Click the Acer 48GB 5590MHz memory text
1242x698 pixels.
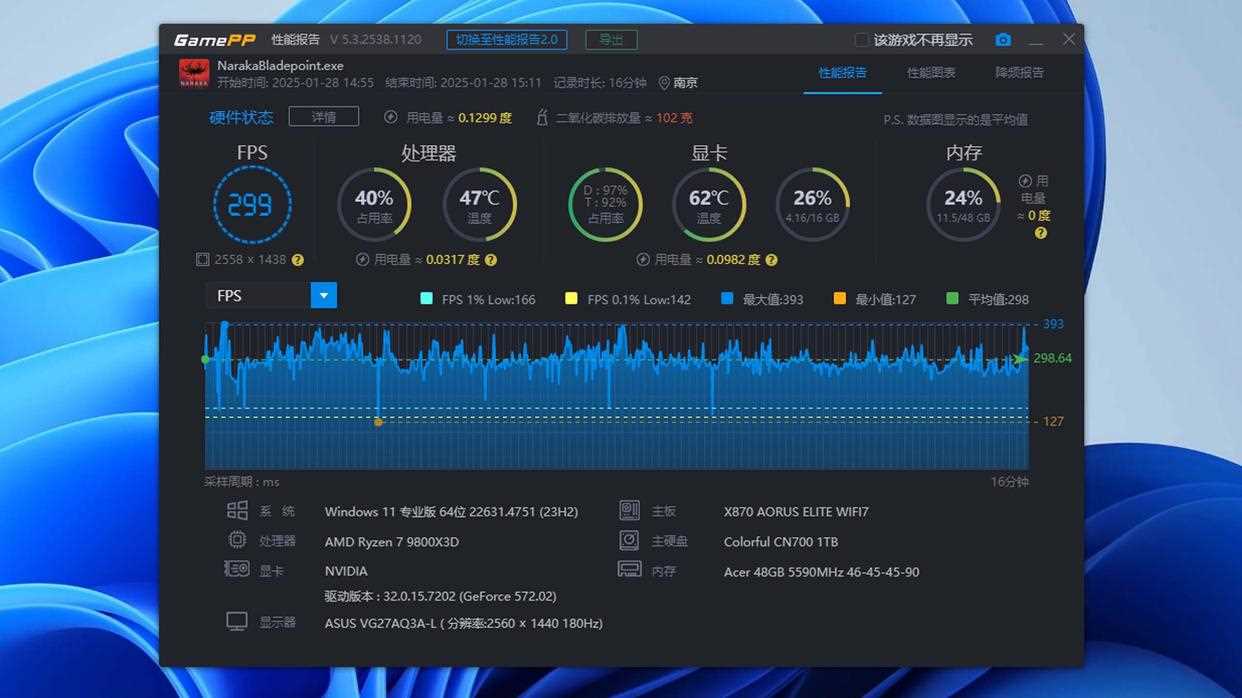[821, 572]
